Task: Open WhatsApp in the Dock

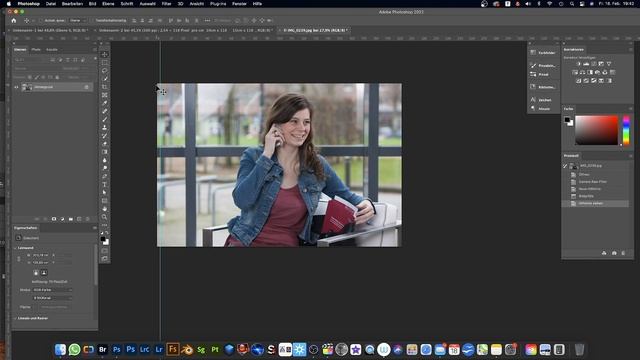Action: 74,349
